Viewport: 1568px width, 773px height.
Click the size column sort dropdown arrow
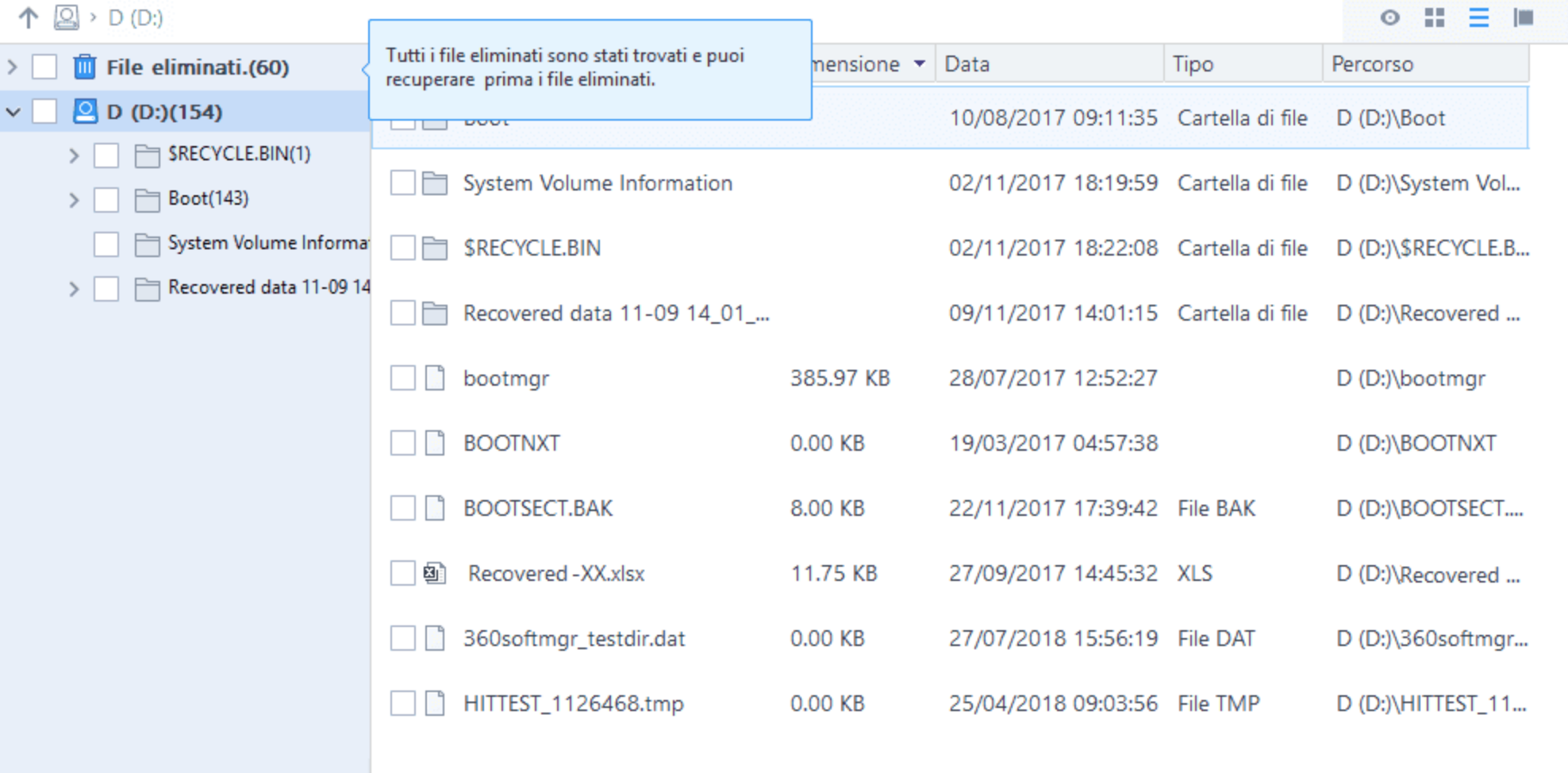tap(919, 63)
